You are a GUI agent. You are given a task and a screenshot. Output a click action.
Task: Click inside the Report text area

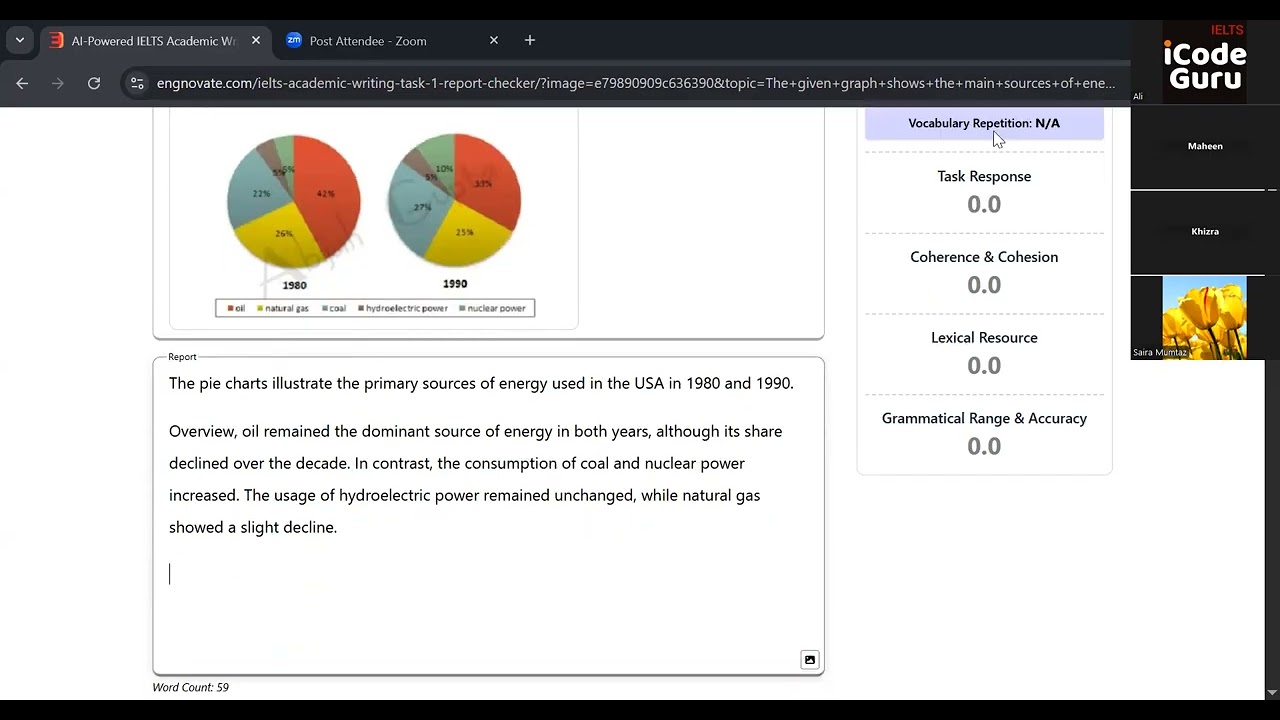[488, 515]
